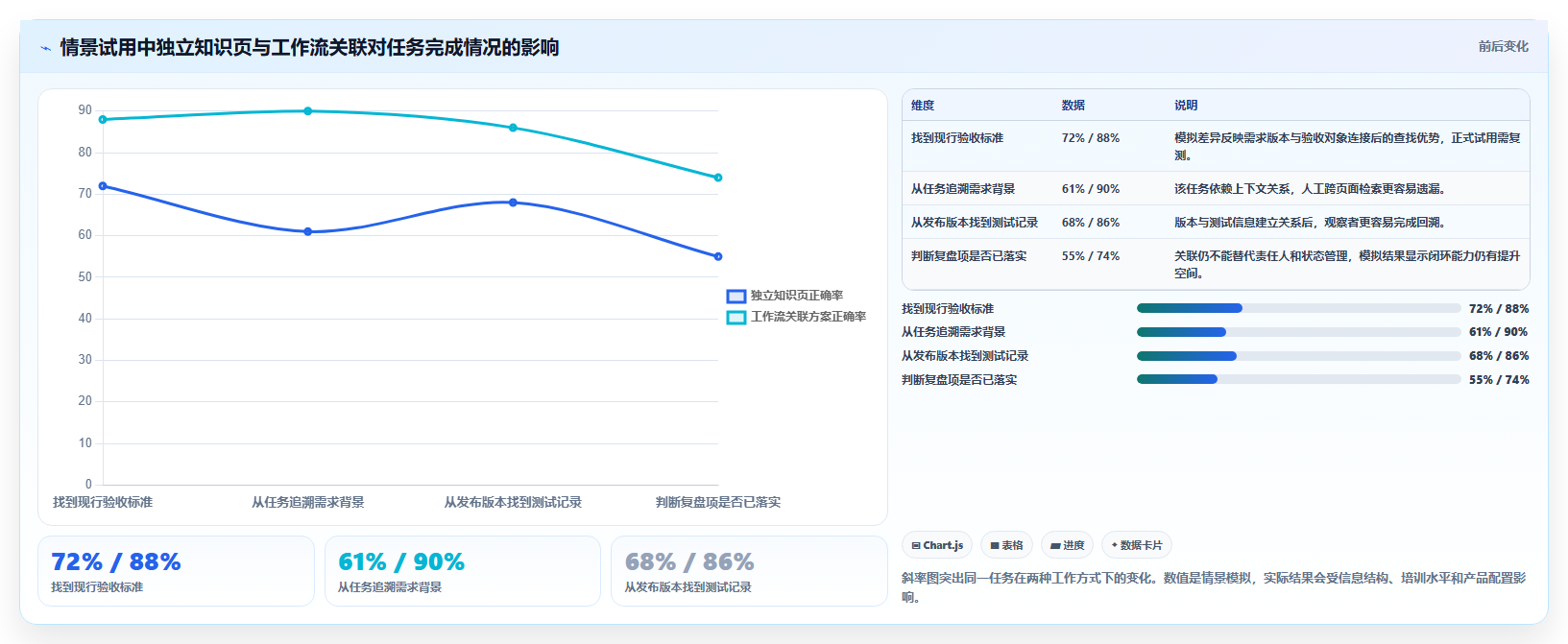Click the 61% / 90% value beside the progress bar
This screenshot has width=1568, height=644.
click(x=1499, y=332)
